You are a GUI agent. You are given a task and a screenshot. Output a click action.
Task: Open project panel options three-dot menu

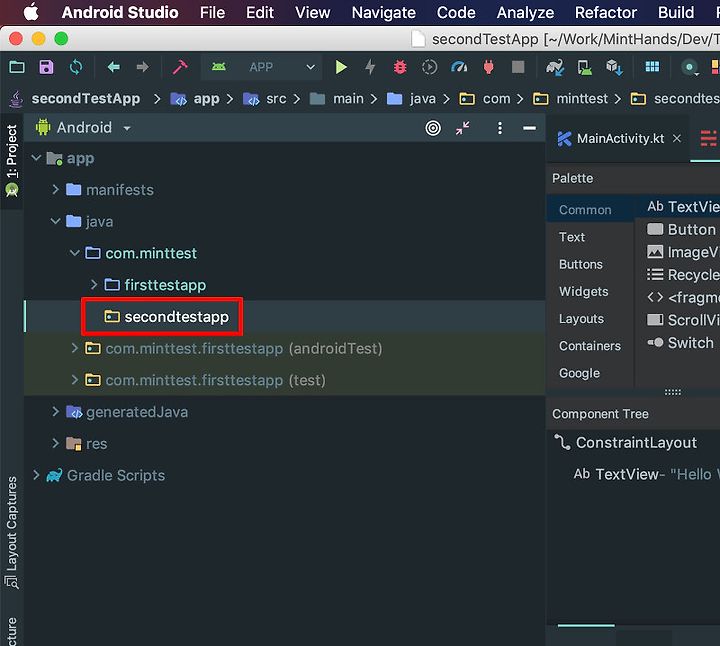(x=500, y=128)
